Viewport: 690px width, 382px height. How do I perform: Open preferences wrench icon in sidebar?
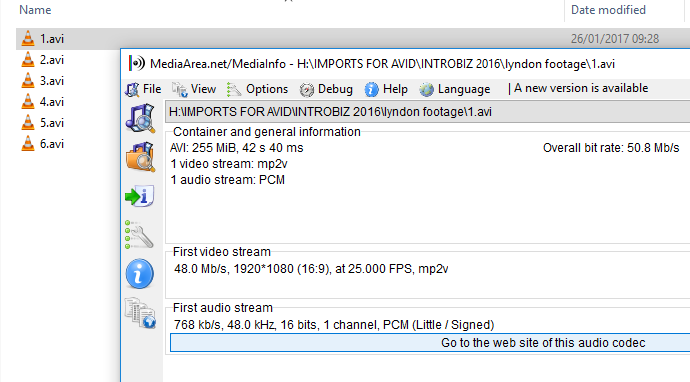coord(139,235)
